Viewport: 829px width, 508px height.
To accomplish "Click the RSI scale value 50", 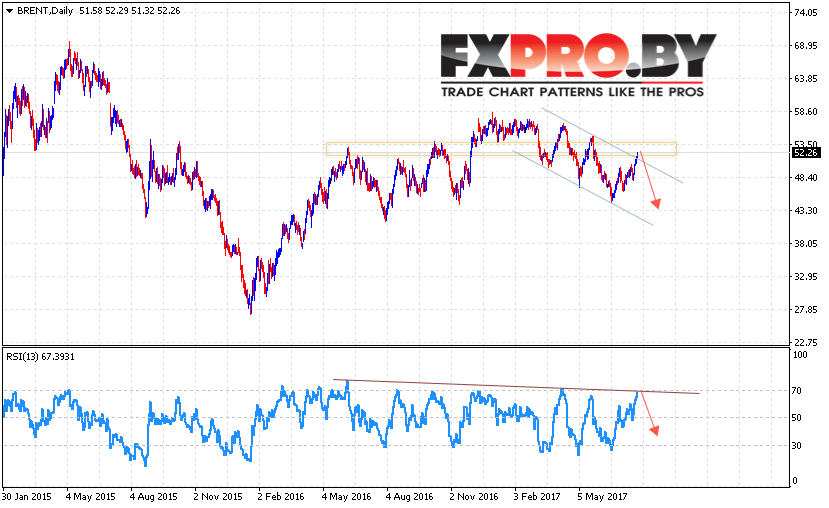I will click(797, 418).
